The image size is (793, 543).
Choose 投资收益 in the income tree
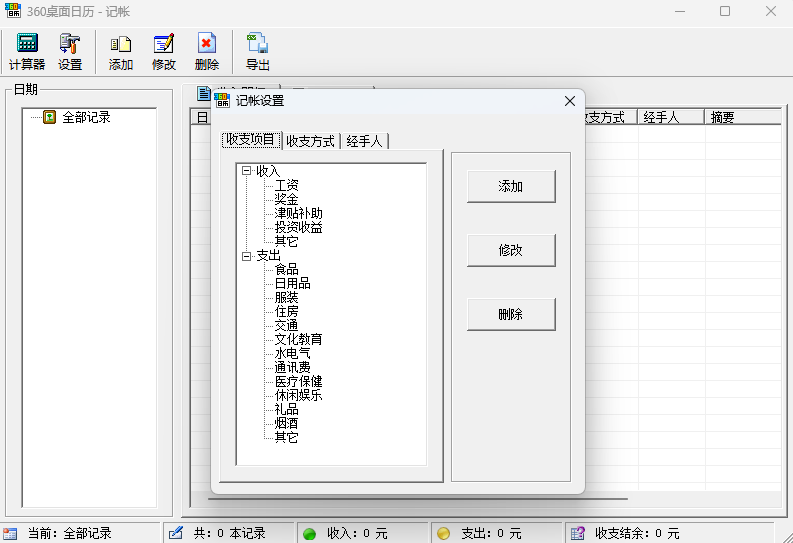pos(298,227)
